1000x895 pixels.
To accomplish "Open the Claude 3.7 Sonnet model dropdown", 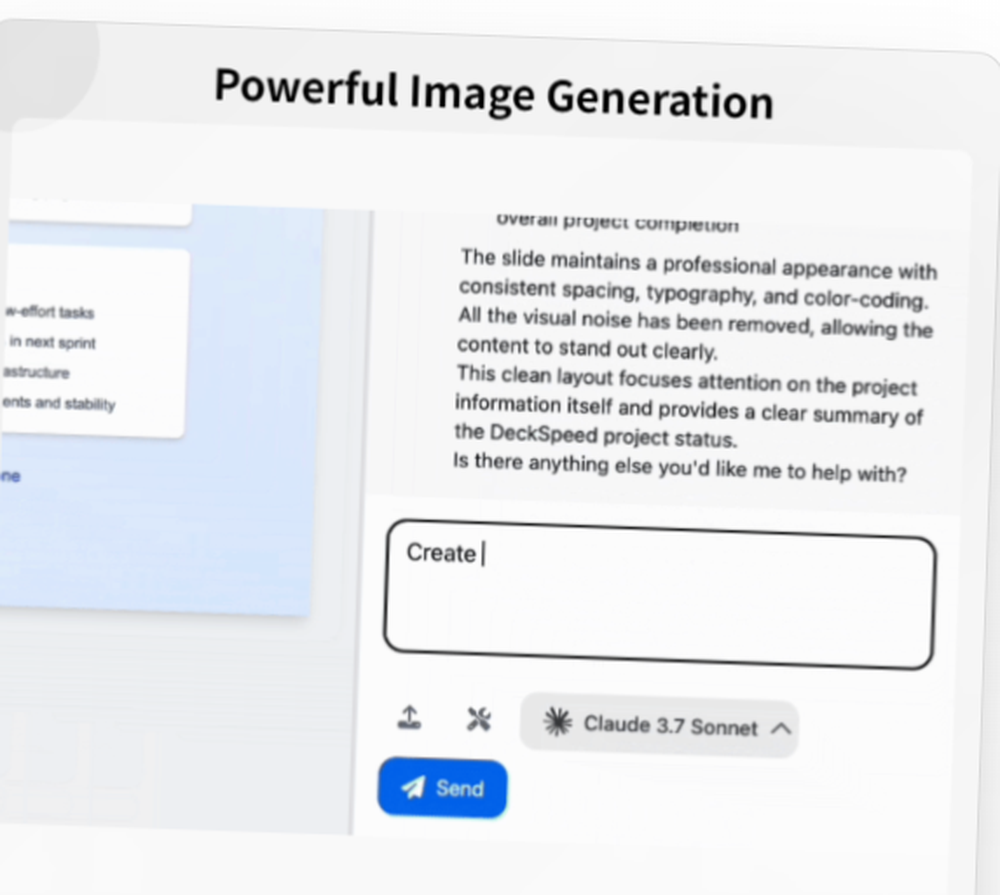I will (659, 725).
